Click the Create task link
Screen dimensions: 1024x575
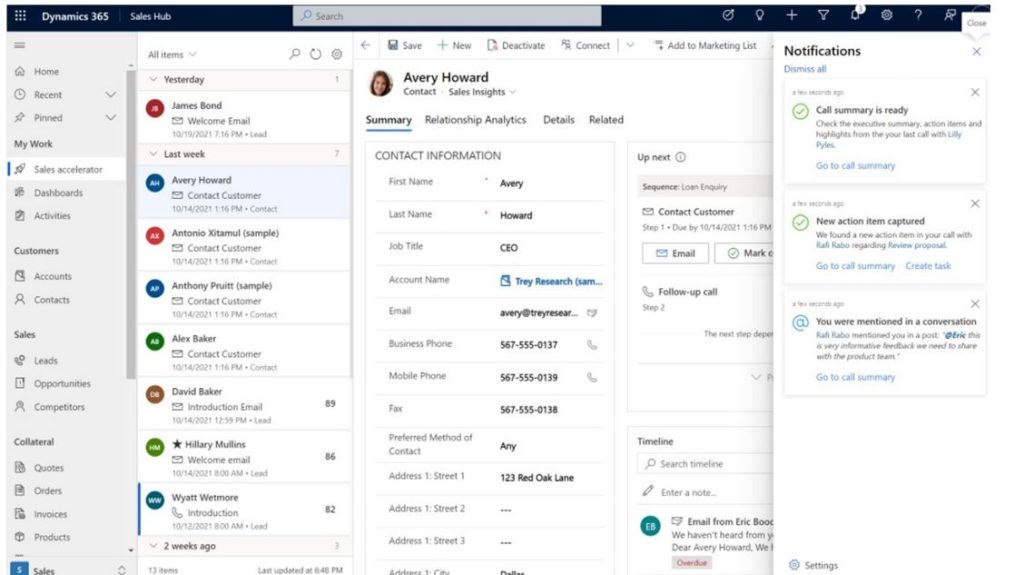(x=928, y=266)
